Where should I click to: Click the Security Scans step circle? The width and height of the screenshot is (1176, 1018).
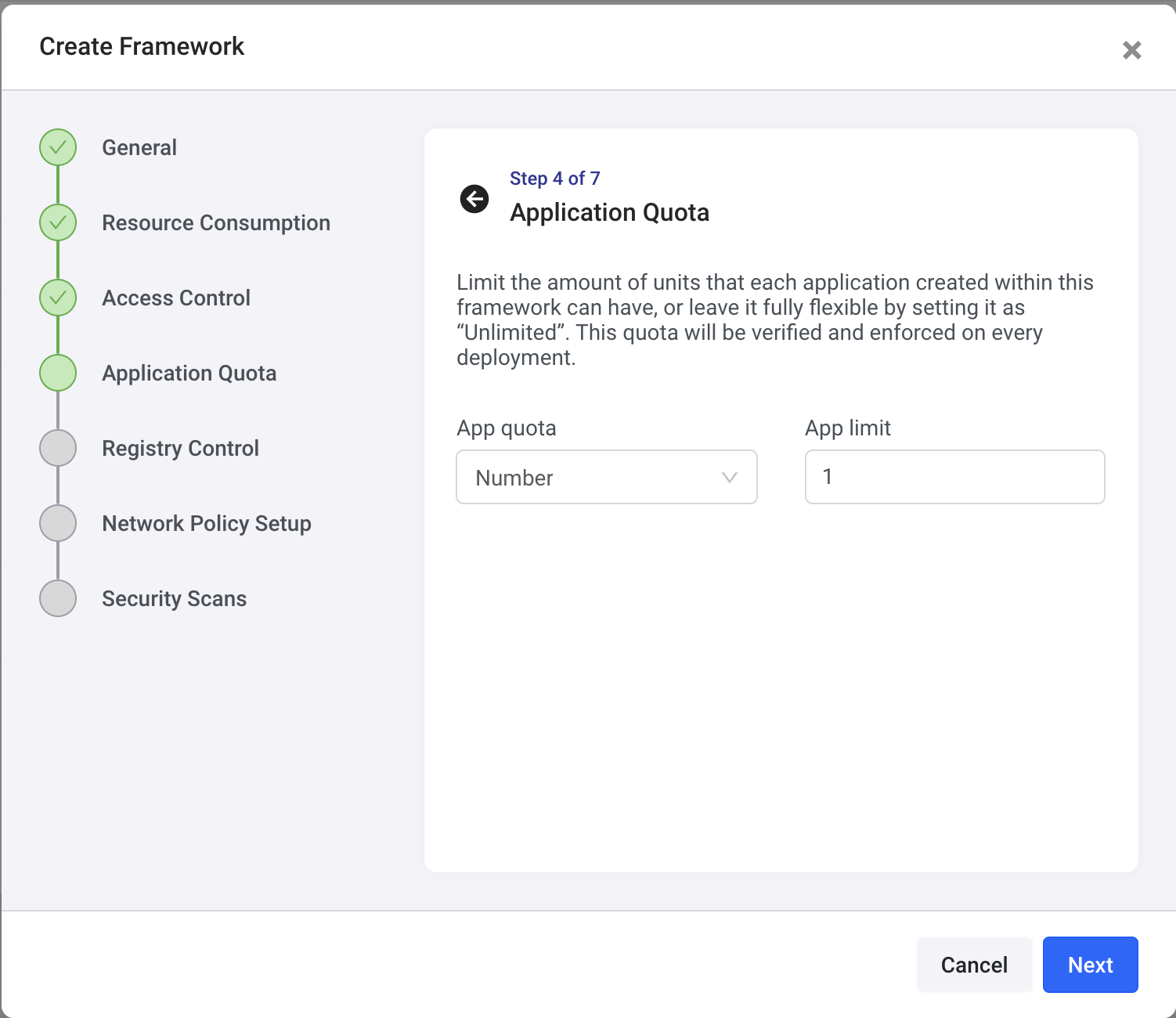pyautogui.click(x=58, y=598)
